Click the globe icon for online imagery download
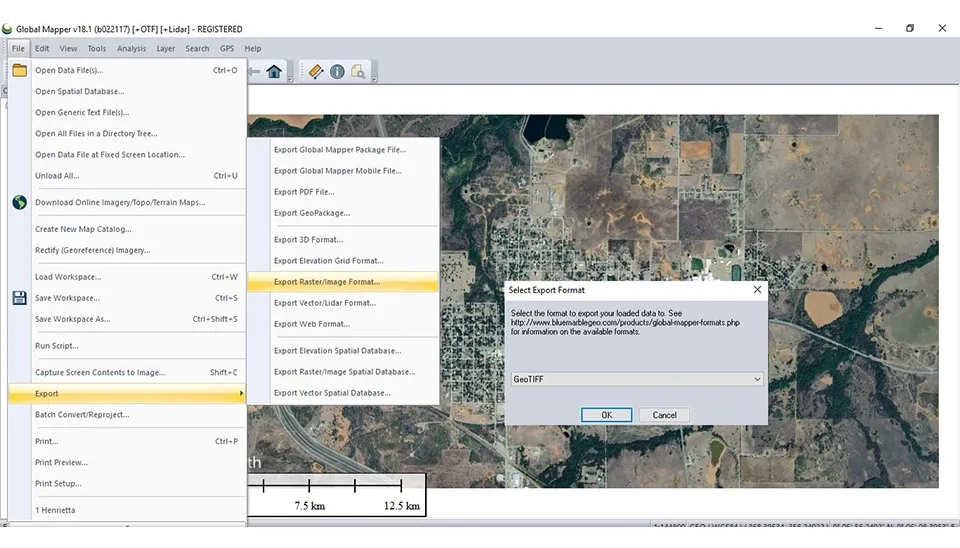 click(x=19, y=202)
